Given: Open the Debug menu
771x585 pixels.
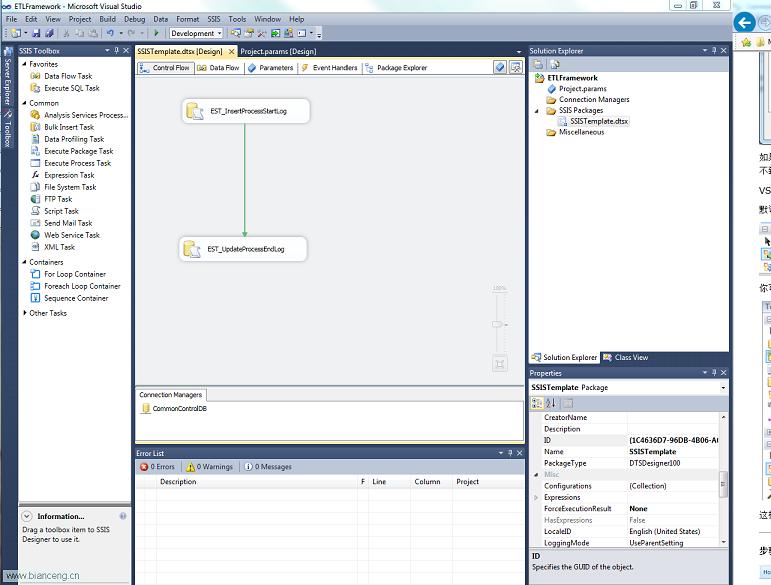Looking at the screenshot, I should tap(134, 19).
